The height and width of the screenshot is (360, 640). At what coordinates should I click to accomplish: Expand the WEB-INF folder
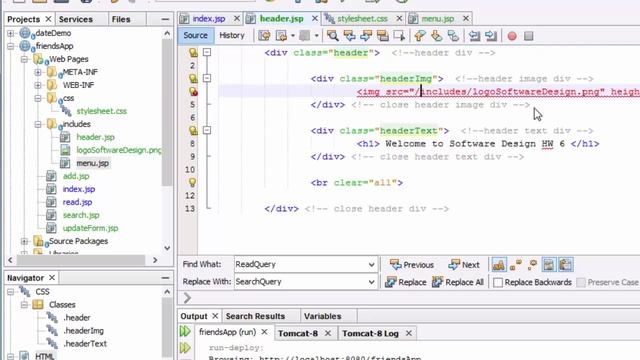(38, 85)
